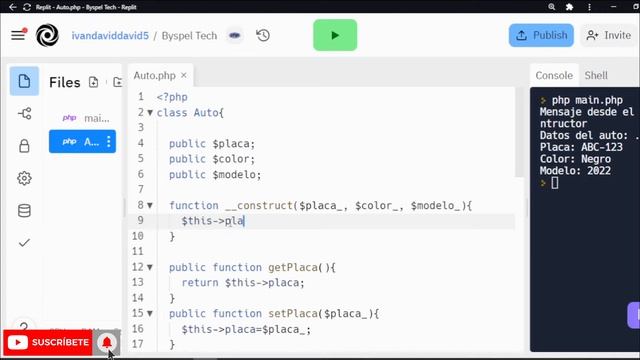
Task: Open the hamburger main menu
Action: (x=18, y=35)
